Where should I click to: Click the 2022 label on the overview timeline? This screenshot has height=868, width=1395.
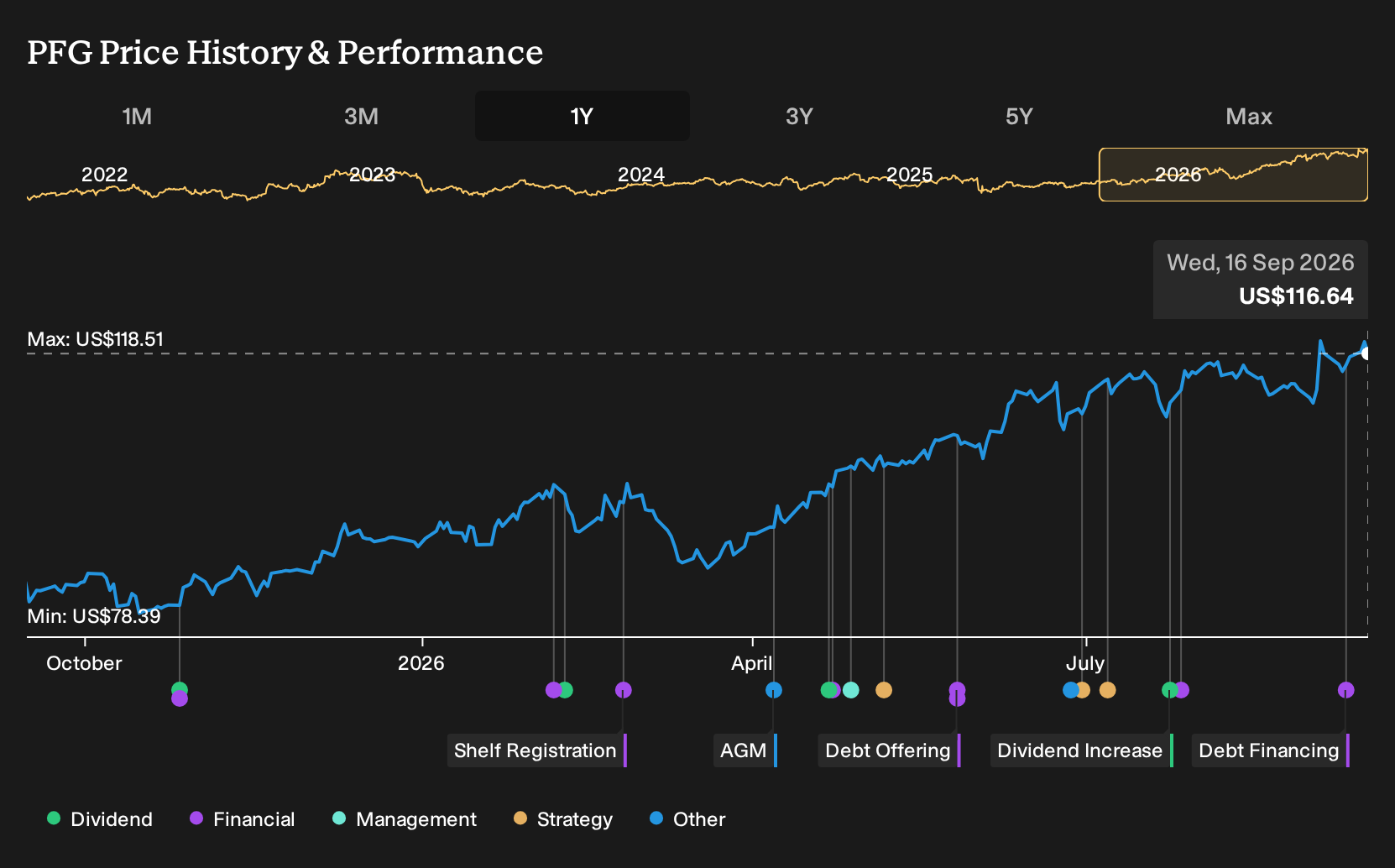(104, 175)
